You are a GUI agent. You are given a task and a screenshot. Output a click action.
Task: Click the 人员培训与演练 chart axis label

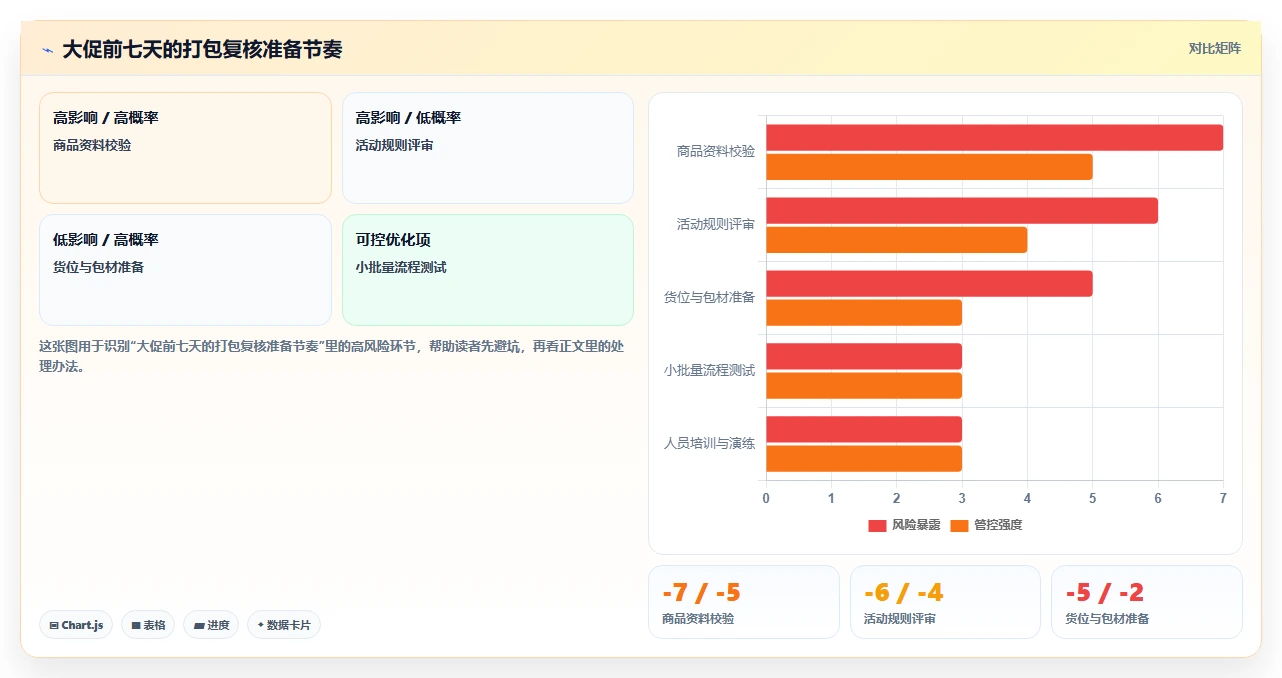710,443
